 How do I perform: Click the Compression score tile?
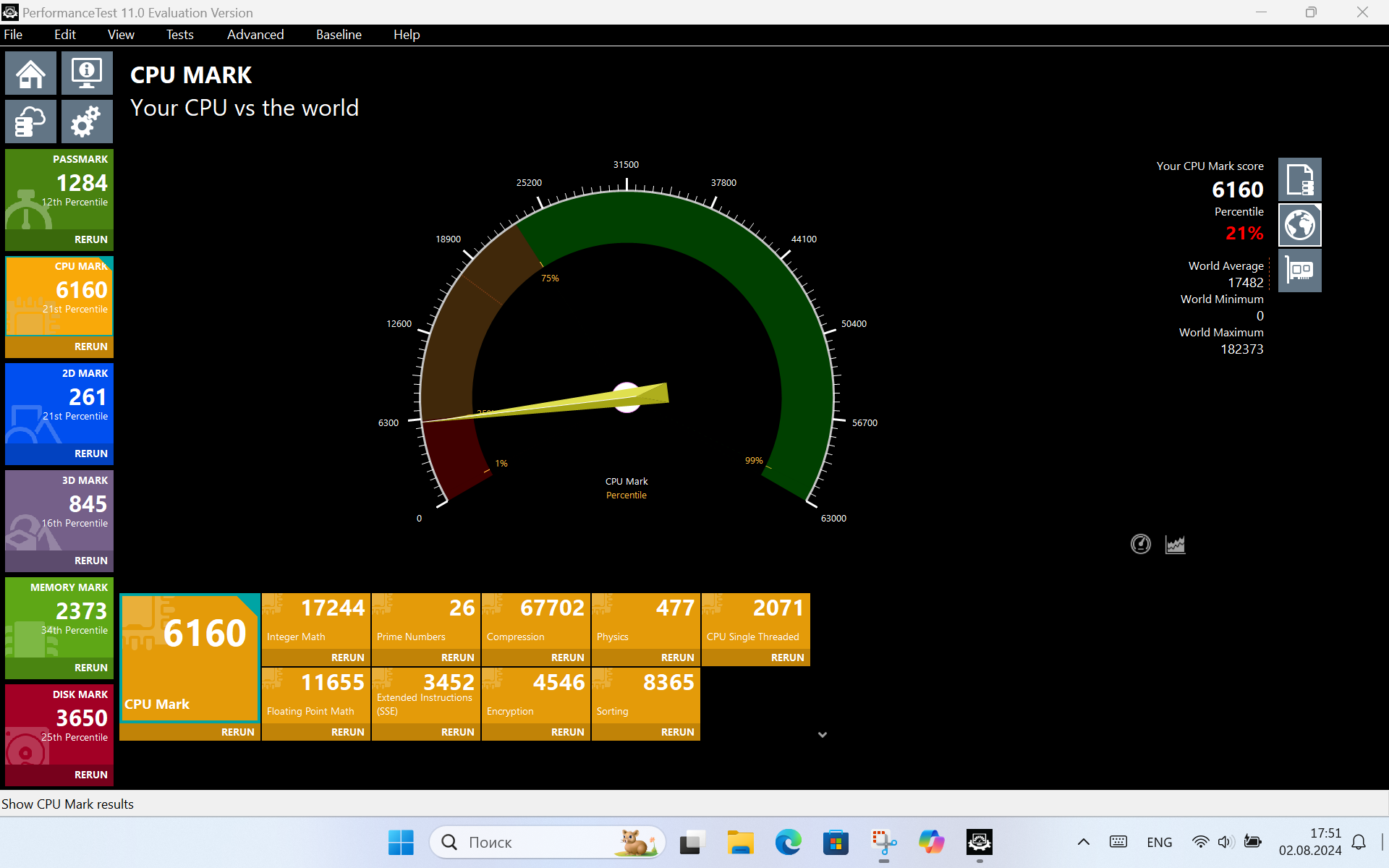click(535, 621)
